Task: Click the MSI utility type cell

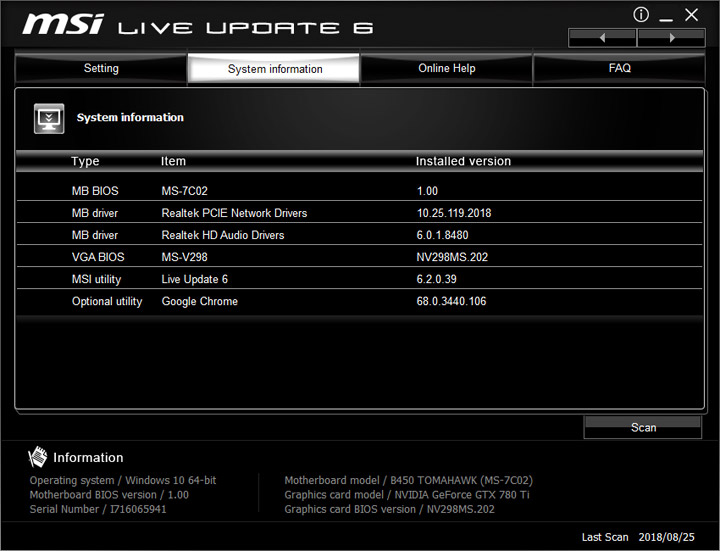Action: point(96,279)
